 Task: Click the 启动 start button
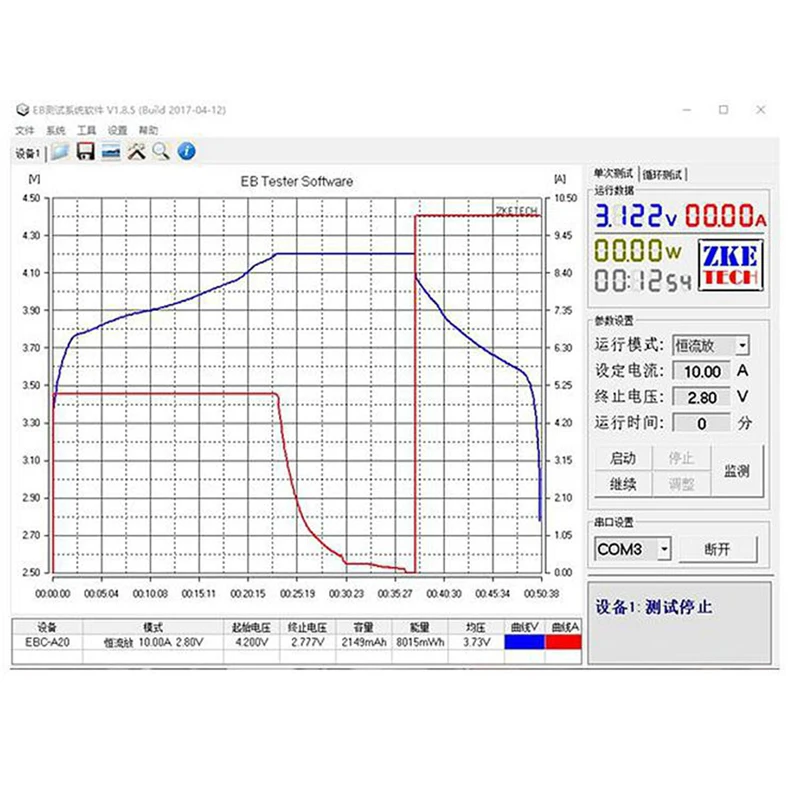click(x=623, y=458)
